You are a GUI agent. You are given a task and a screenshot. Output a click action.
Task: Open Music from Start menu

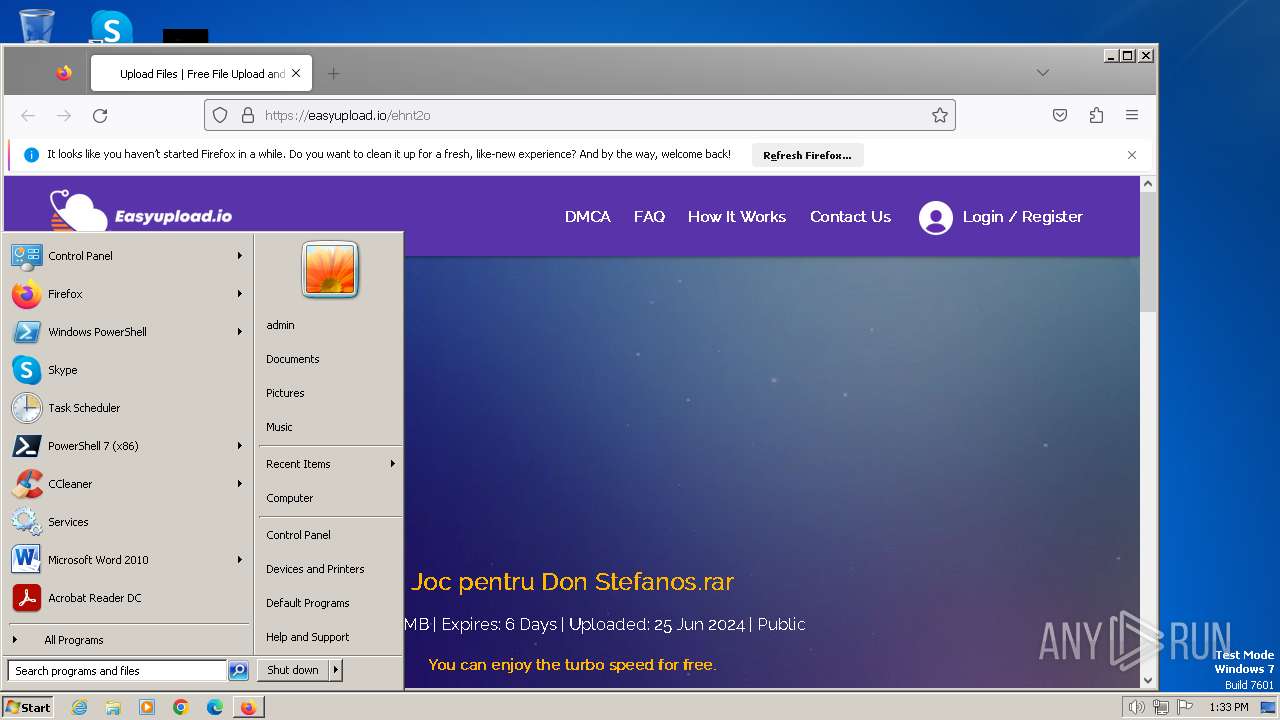(x=279, y=427)
